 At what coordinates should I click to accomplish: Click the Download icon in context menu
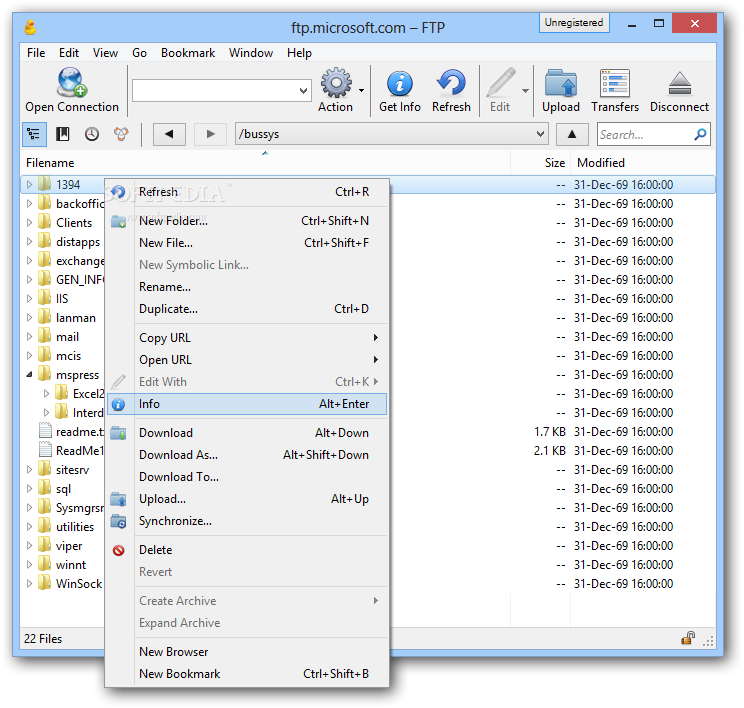[119, 433]
